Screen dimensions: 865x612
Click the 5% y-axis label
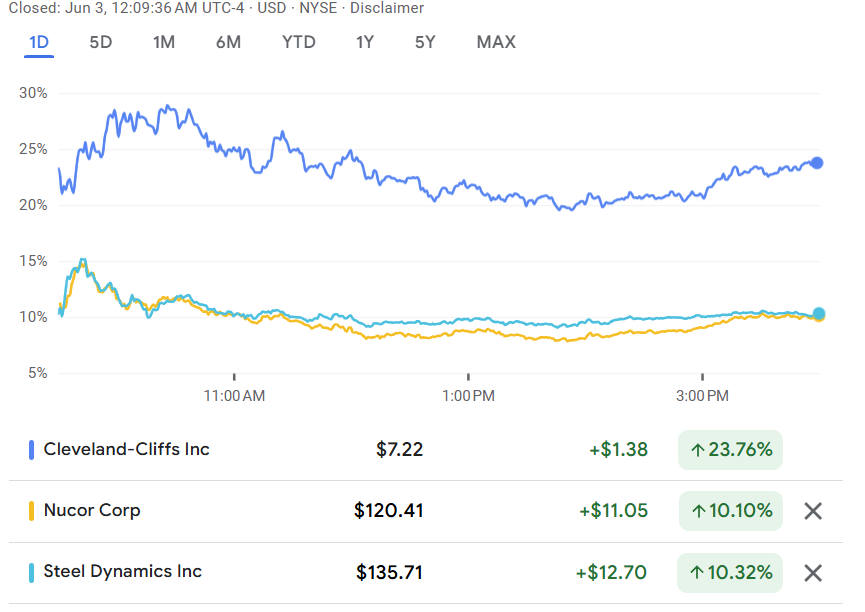[x=38, y=373]
